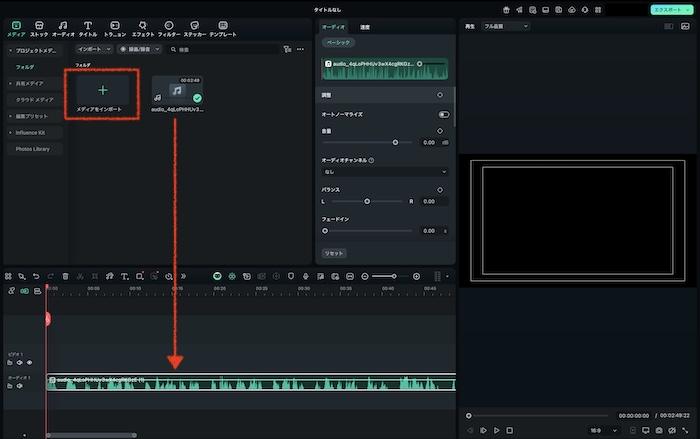Open the オーディオ tab in the top media toolbar
This screenshot has height=439, width=700.
pyautogui.click(x=63, y=27)
